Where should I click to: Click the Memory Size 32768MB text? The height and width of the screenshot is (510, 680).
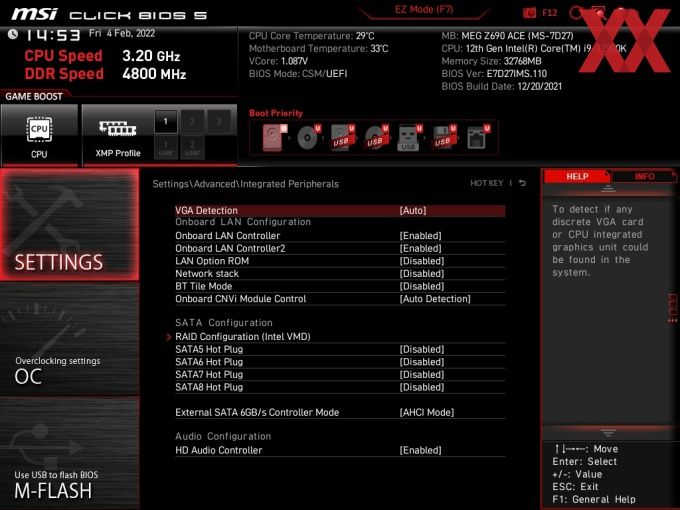point(491,61)
